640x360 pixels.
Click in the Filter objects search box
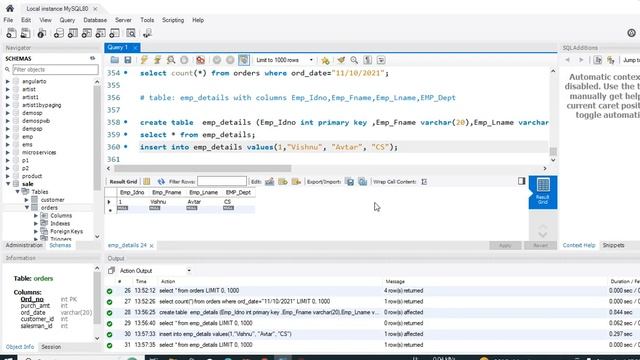(x=55, y=70)
